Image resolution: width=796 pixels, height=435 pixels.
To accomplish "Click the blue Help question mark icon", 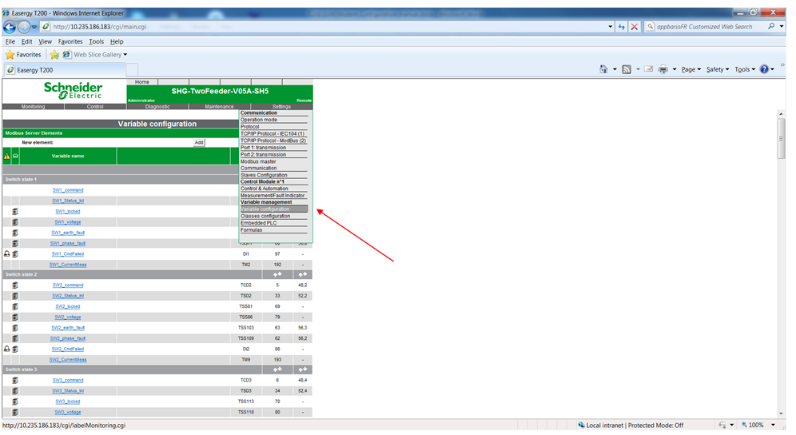I will coord(764,70).
